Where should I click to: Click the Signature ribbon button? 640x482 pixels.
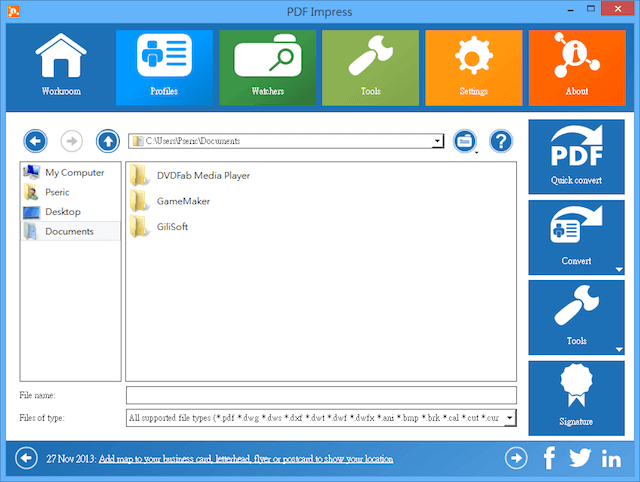click(576, 398)
